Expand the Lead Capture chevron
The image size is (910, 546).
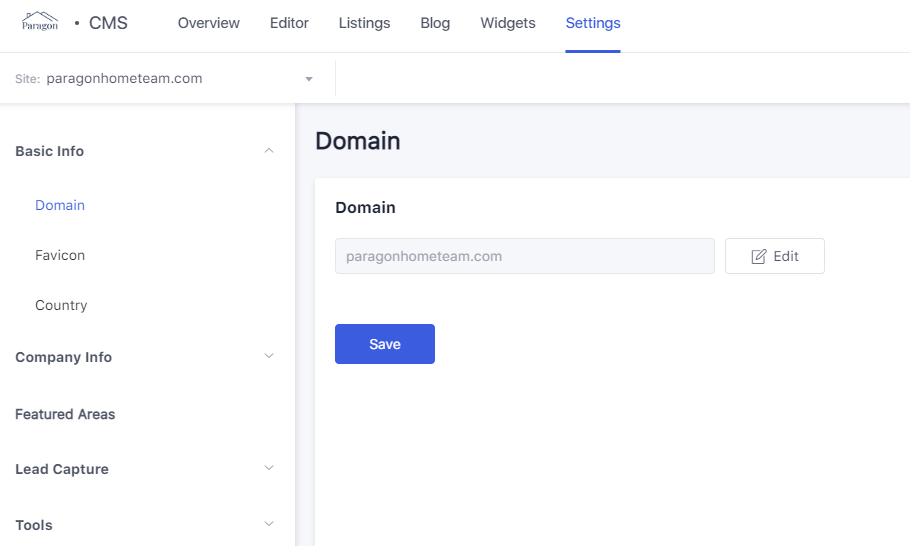click(269, 468)
